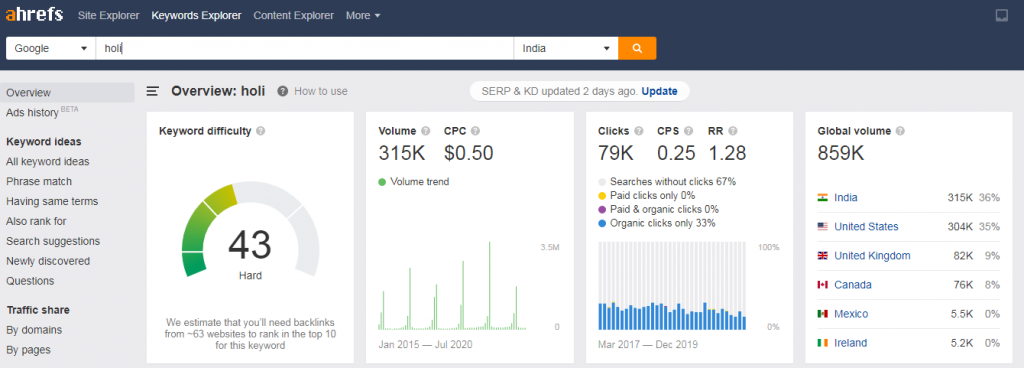Select Phrase match in the sidebar

(39, 181)
